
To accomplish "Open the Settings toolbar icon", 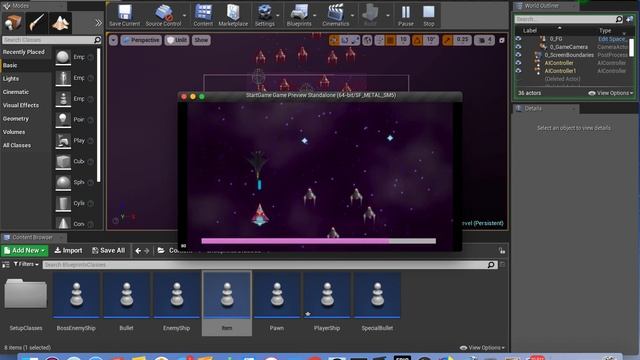I will [264, 16].
